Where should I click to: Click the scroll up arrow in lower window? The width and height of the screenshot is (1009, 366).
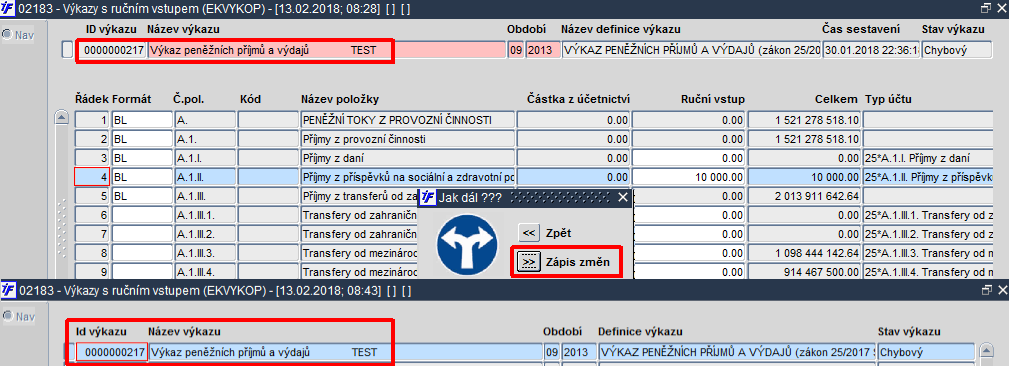985,351
